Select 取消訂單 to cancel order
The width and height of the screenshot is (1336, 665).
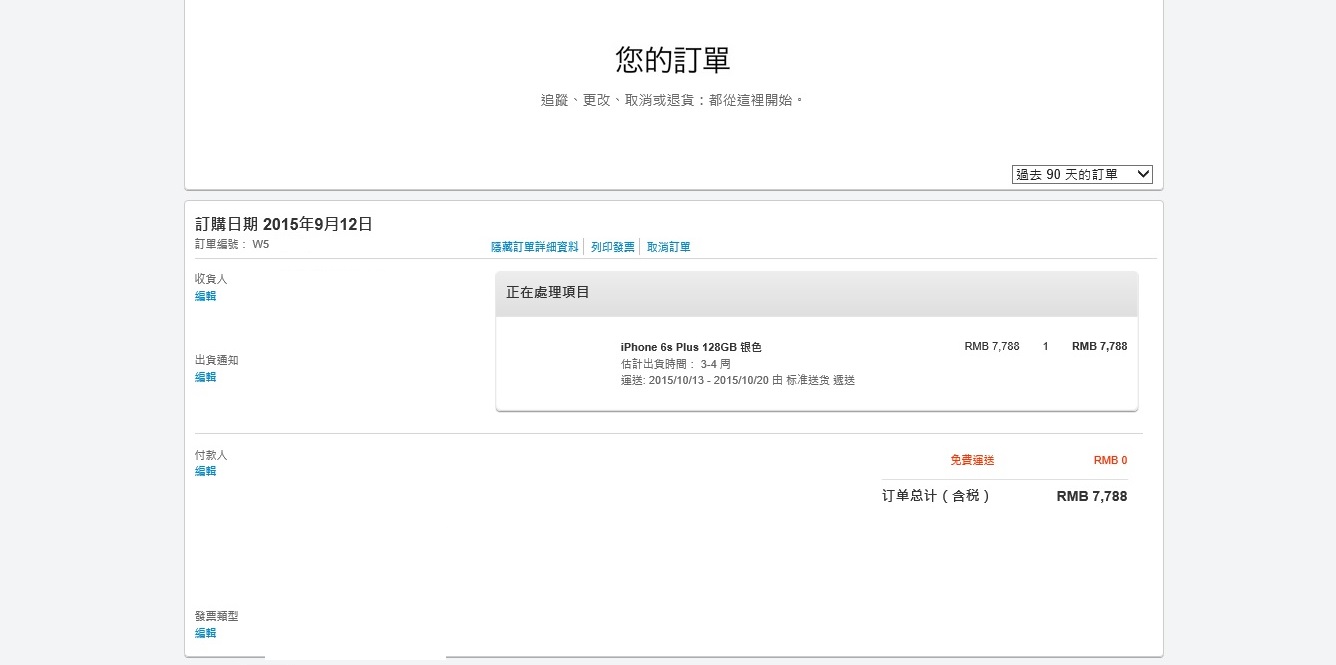[668, 246]
